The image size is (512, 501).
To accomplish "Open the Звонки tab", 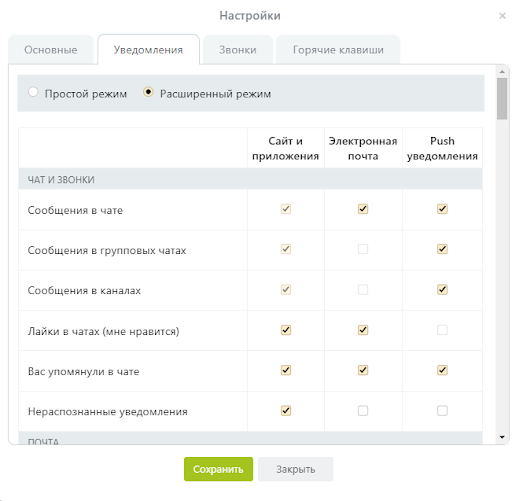I will pos(238,50).
